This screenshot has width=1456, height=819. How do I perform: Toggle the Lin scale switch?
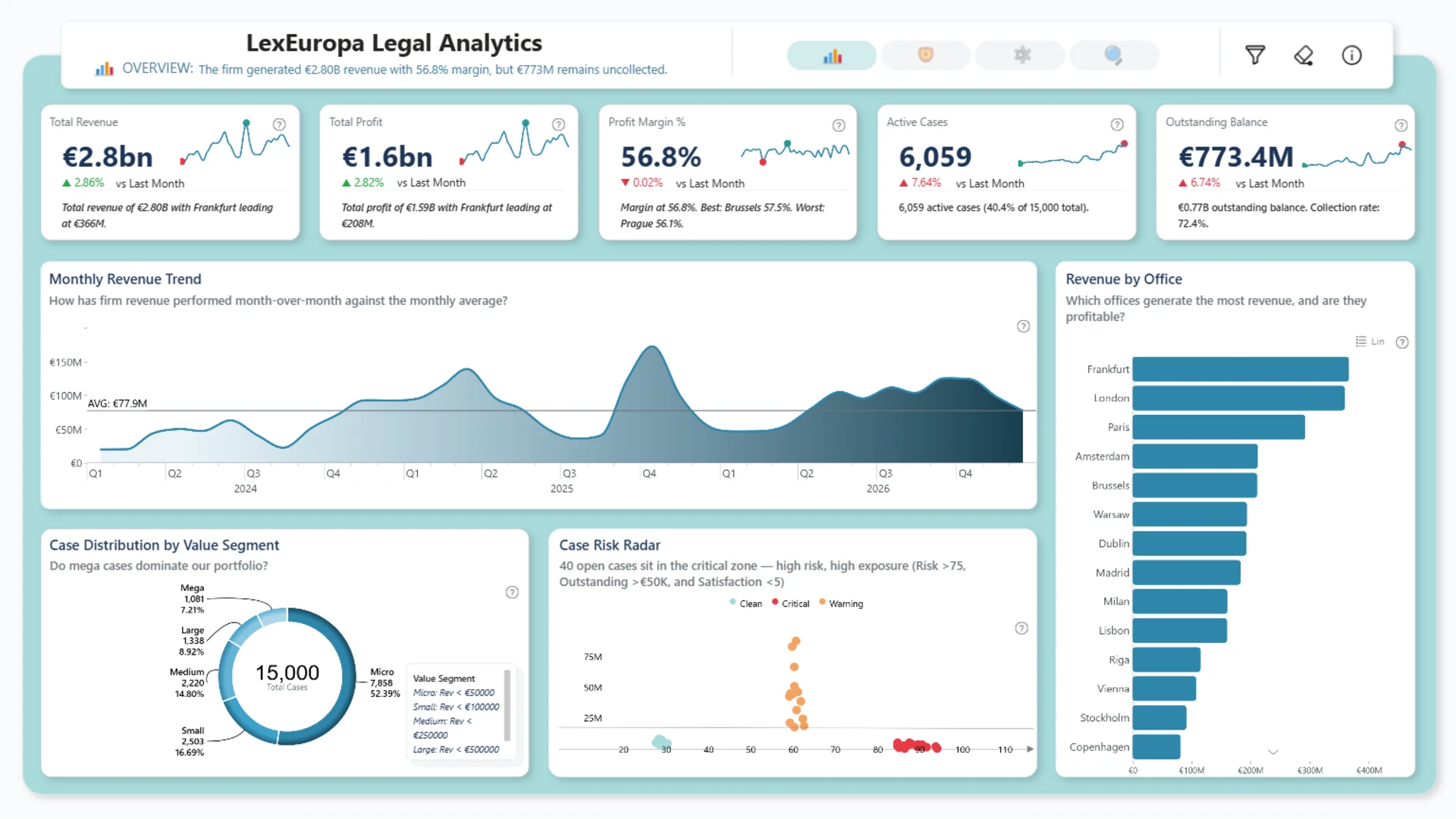[1370, 341]
